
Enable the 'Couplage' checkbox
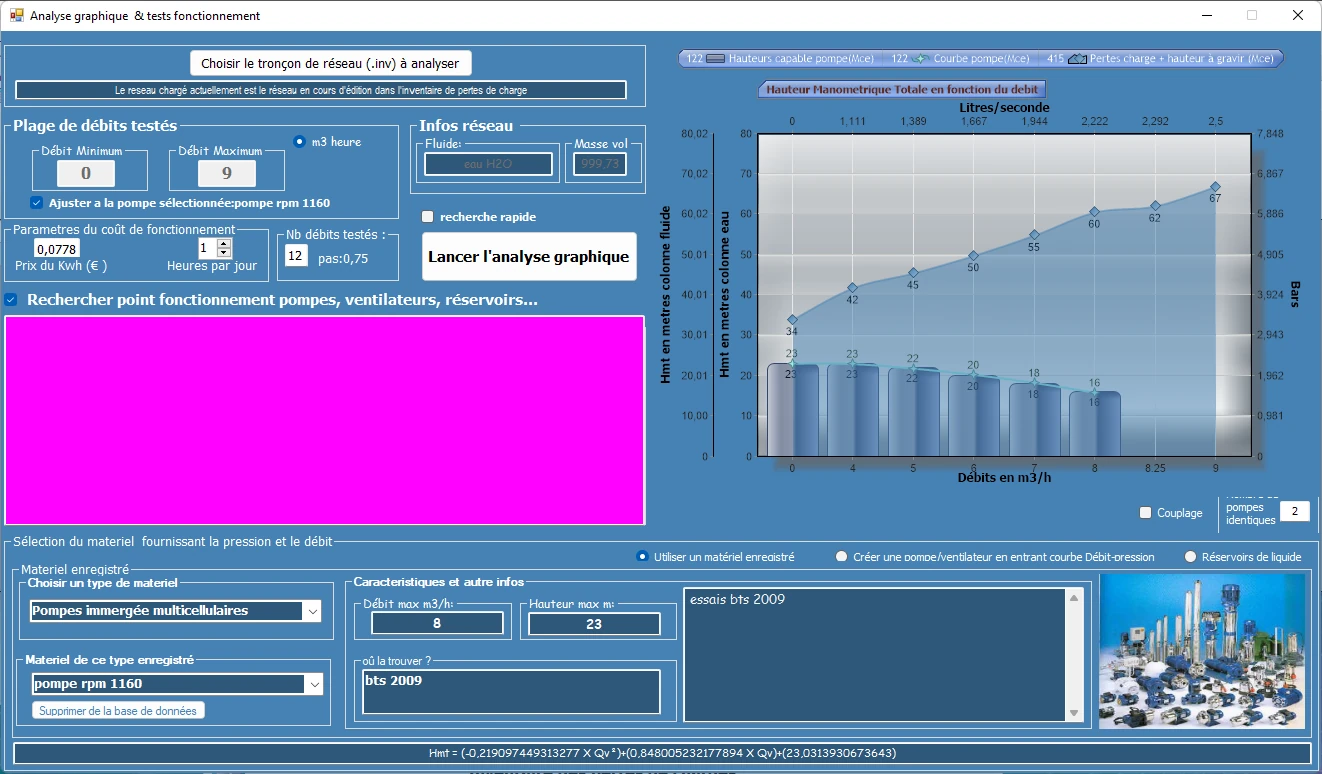[x=1146, y=513]
